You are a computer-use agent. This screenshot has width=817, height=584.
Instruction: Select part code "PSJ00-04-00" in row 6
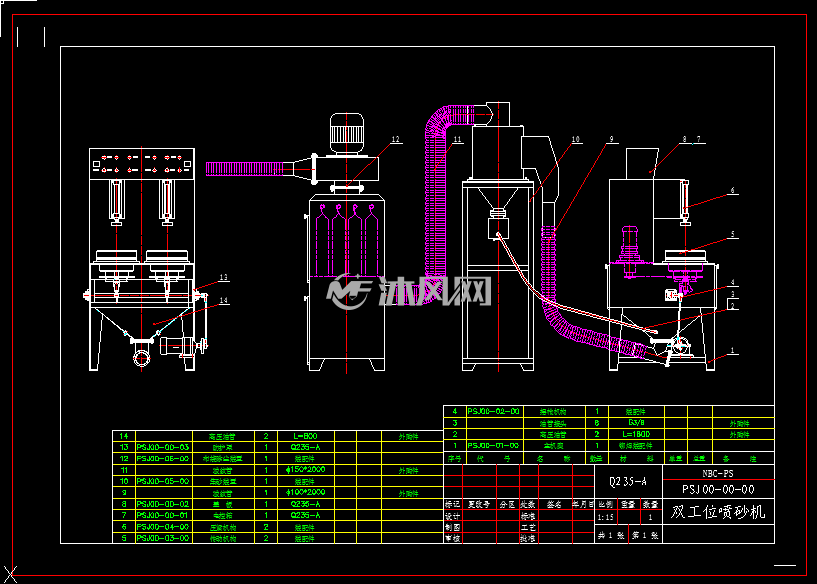pyautogui.click(x=163, y=527)
